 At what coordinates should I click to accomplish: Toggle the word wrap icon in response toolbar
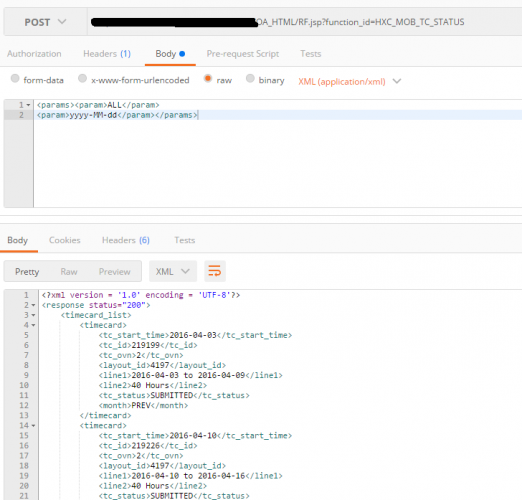[x=215, y=271]
